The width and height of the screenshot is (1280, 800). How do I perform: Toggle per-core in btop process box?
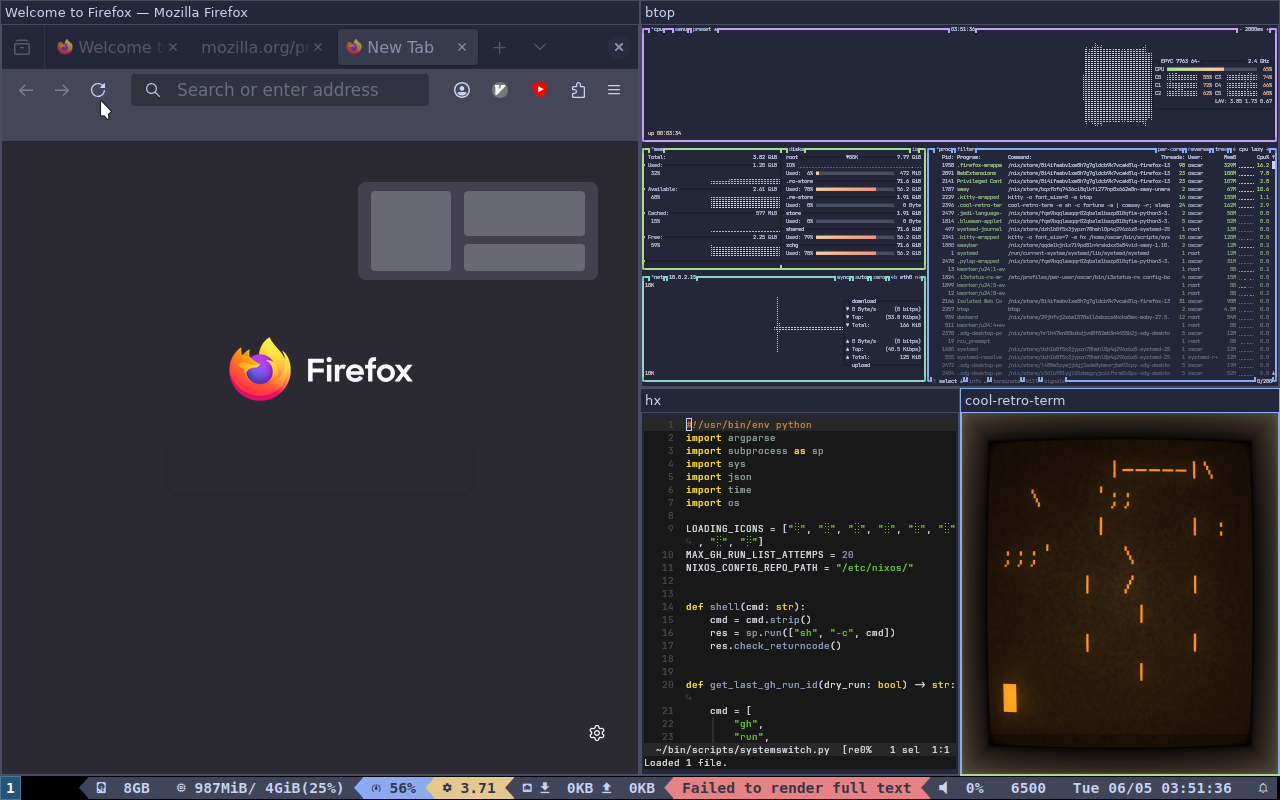pos(1171,149)
